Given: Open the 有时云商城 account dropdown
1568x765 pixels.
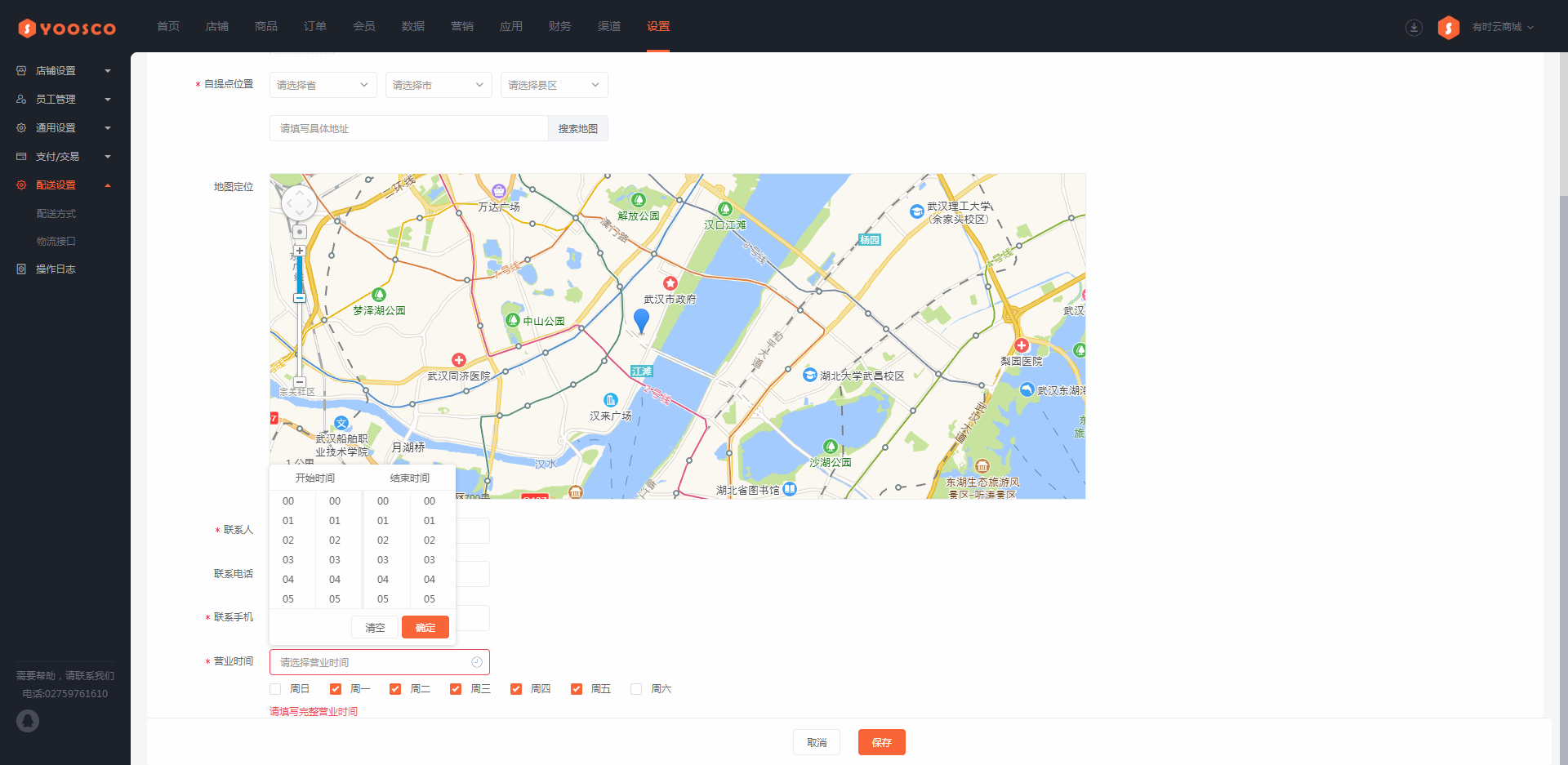Looking at the screenshot, I should tap(1503, 27).
